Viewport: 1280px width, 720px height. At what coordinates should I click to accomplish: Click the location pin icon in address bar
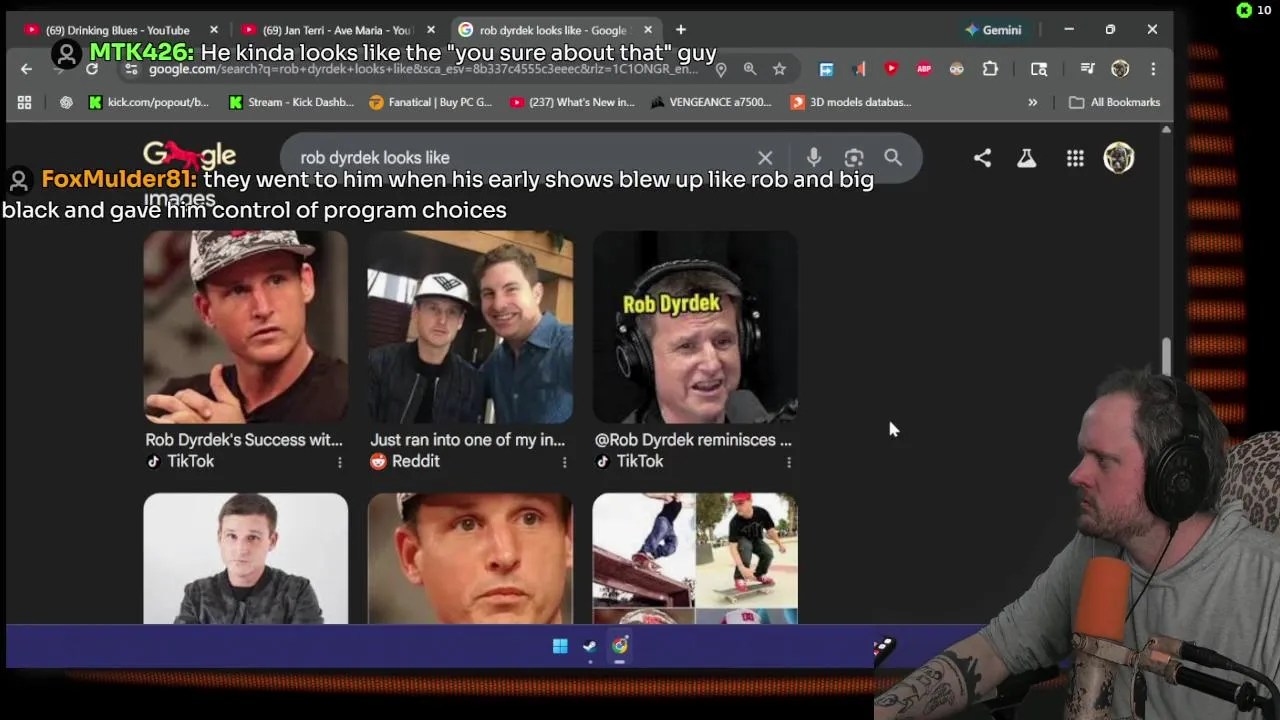click(x=721, y=69)
